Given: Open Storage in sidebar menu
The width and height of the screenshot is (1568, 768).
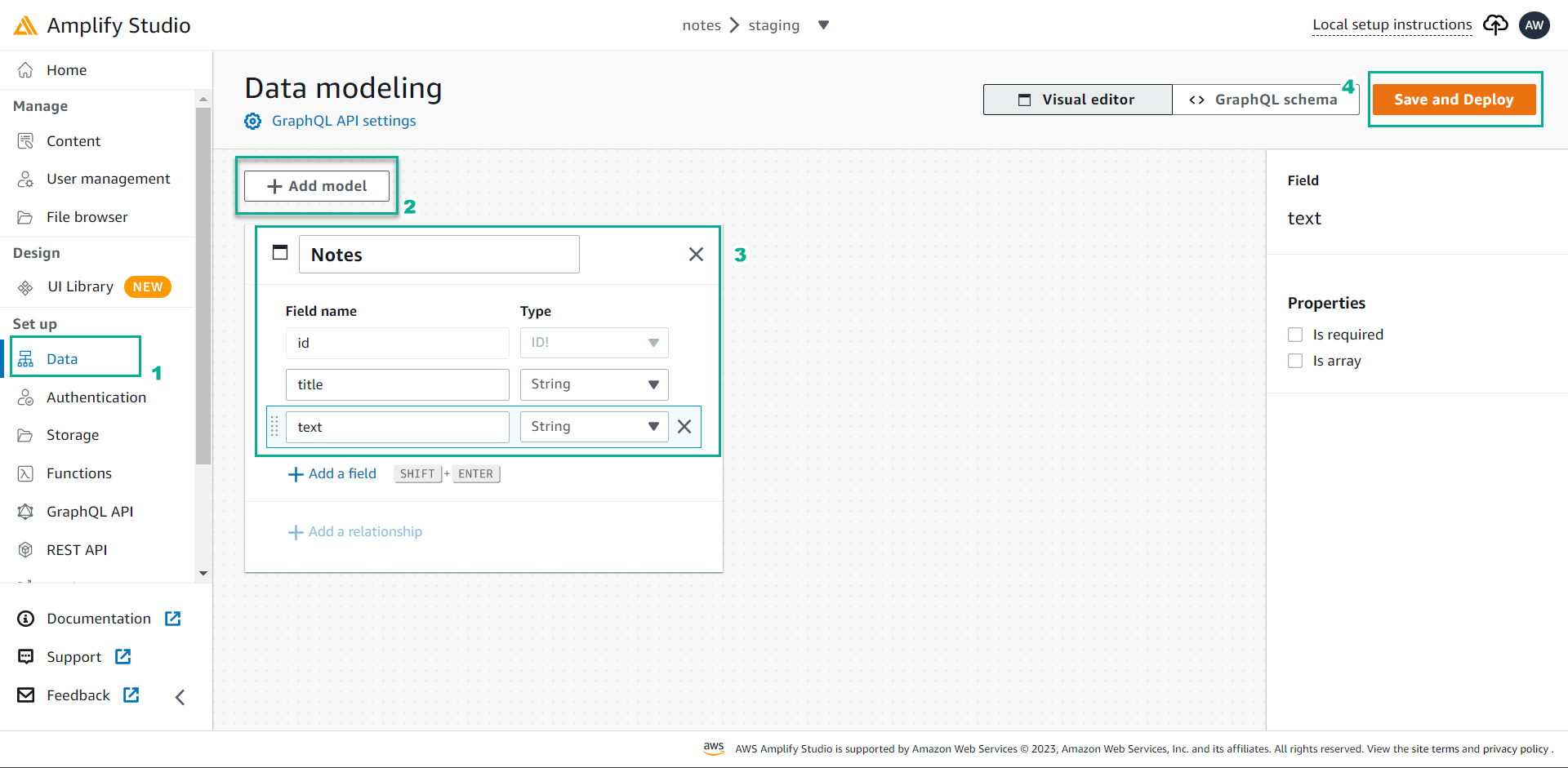Looking at the screenshot, I should (x=73, y=435).
